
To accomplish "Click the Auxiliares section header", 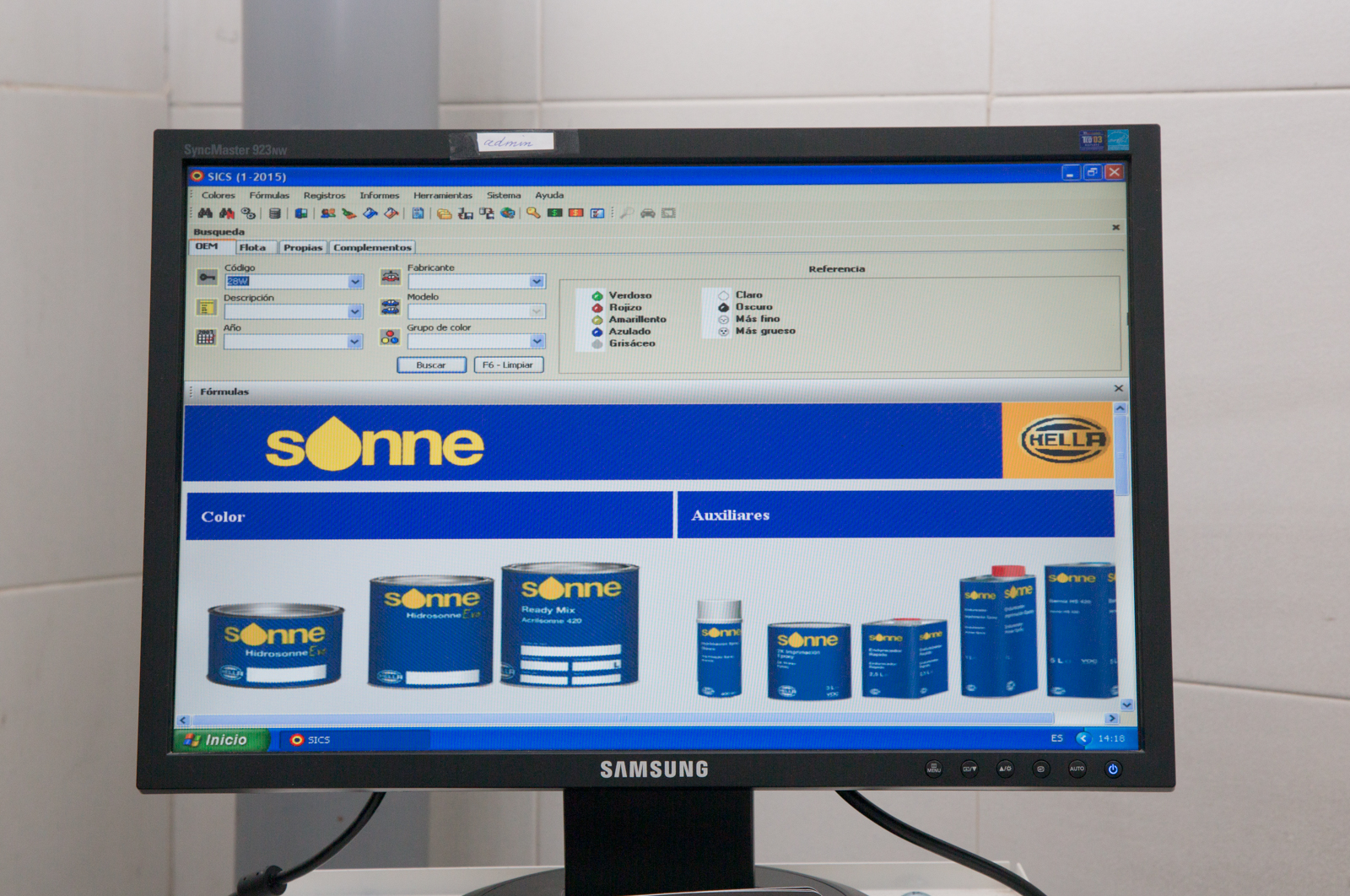I will (x=896, y=514).
